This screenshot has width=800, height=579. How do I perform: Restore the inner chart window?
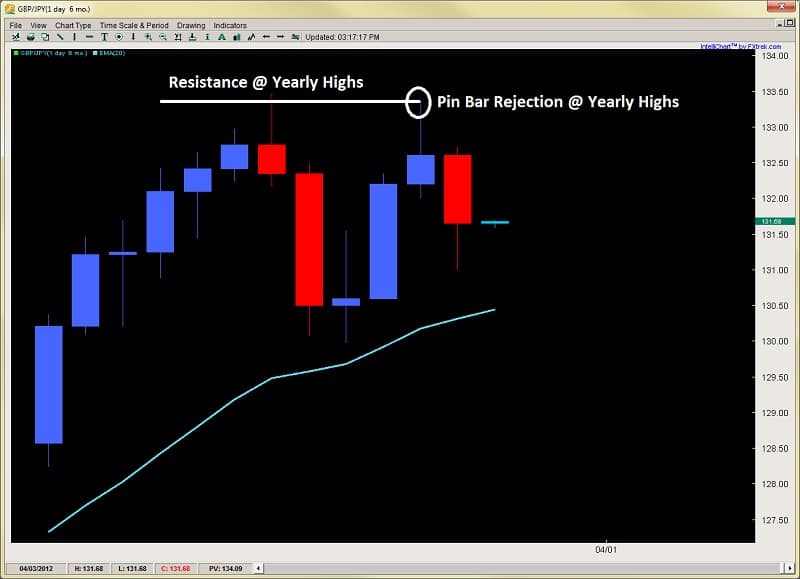pyautogui.click(x=790, y=23)
